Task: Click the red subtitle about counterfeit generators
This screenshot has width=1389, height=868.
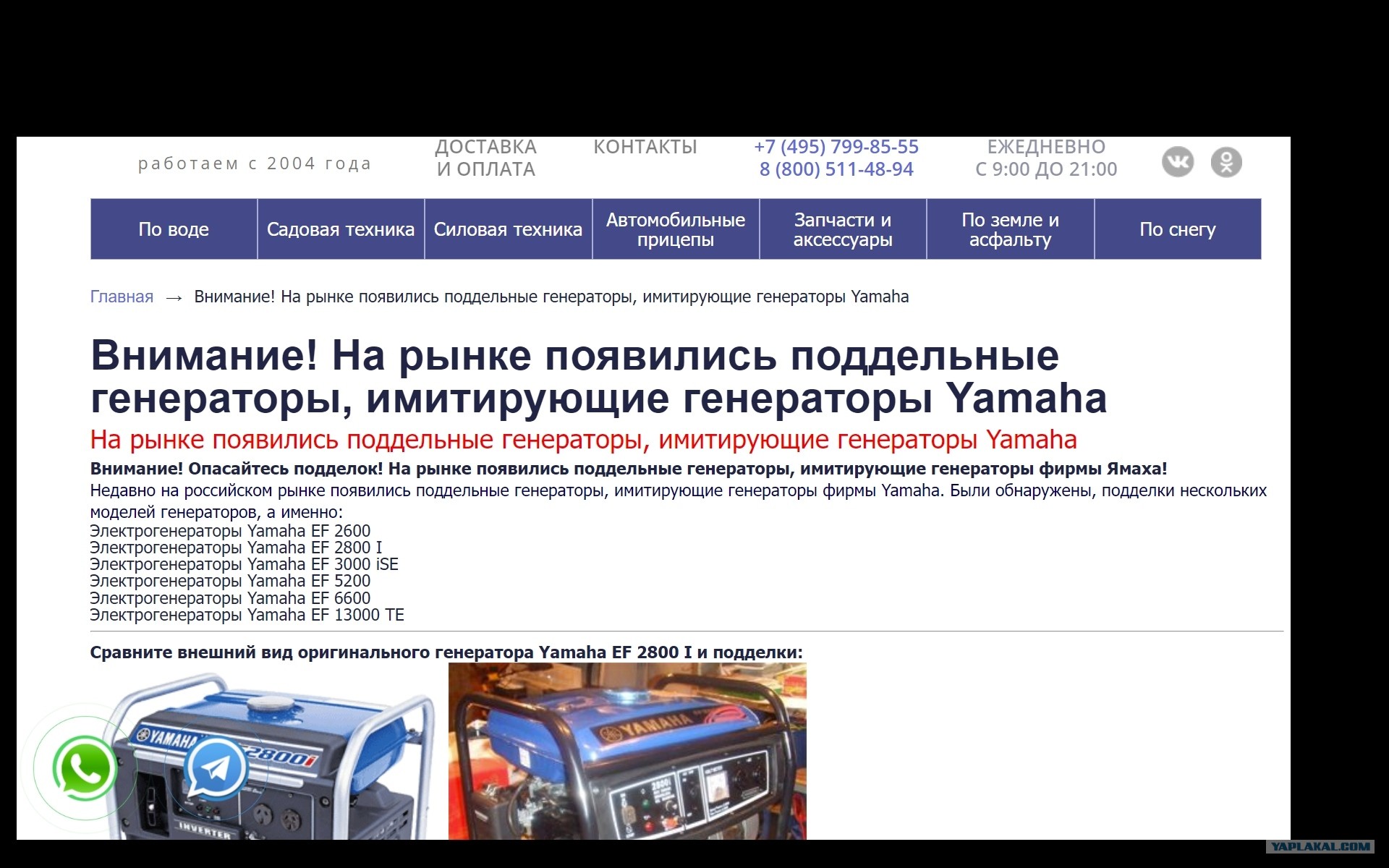Action: pyautogui.click(x=583, y=440)
